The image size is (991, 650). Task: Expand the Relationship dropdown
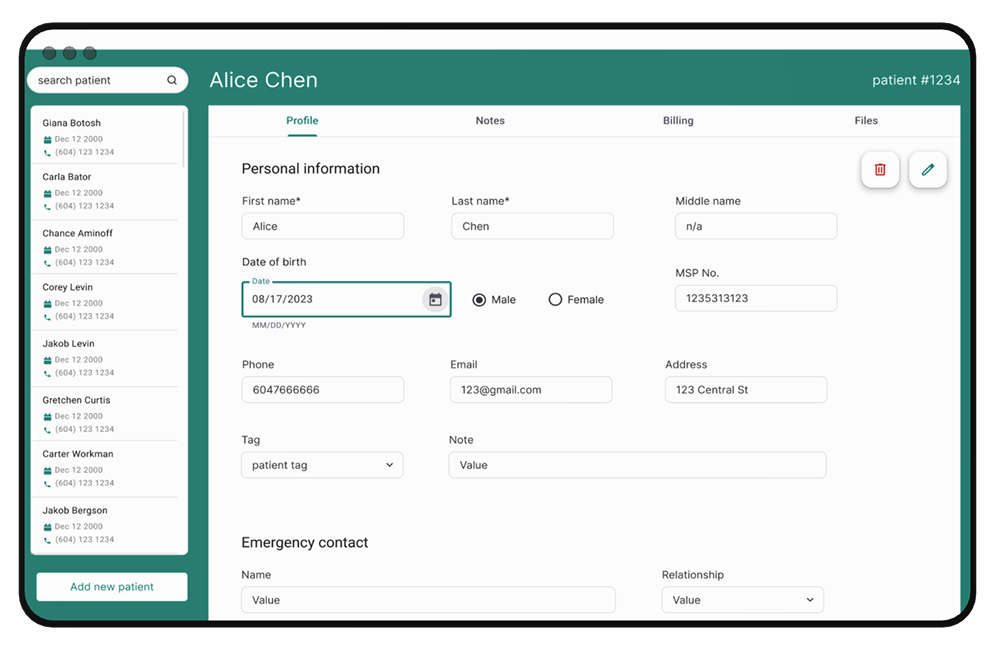(743, 600)
